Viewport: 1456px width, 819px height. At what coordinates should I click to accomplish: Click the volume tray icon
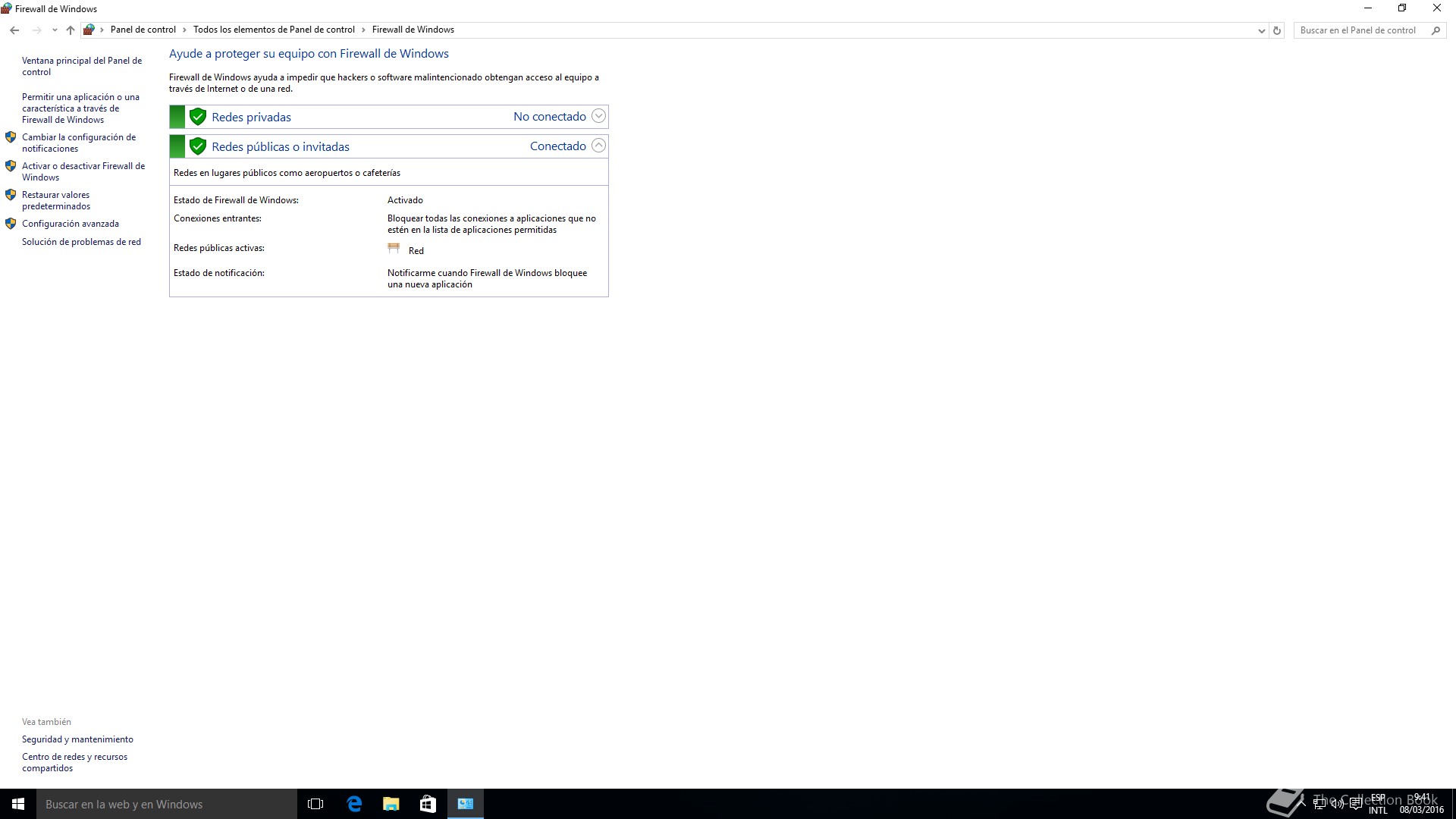point(1338,804)
